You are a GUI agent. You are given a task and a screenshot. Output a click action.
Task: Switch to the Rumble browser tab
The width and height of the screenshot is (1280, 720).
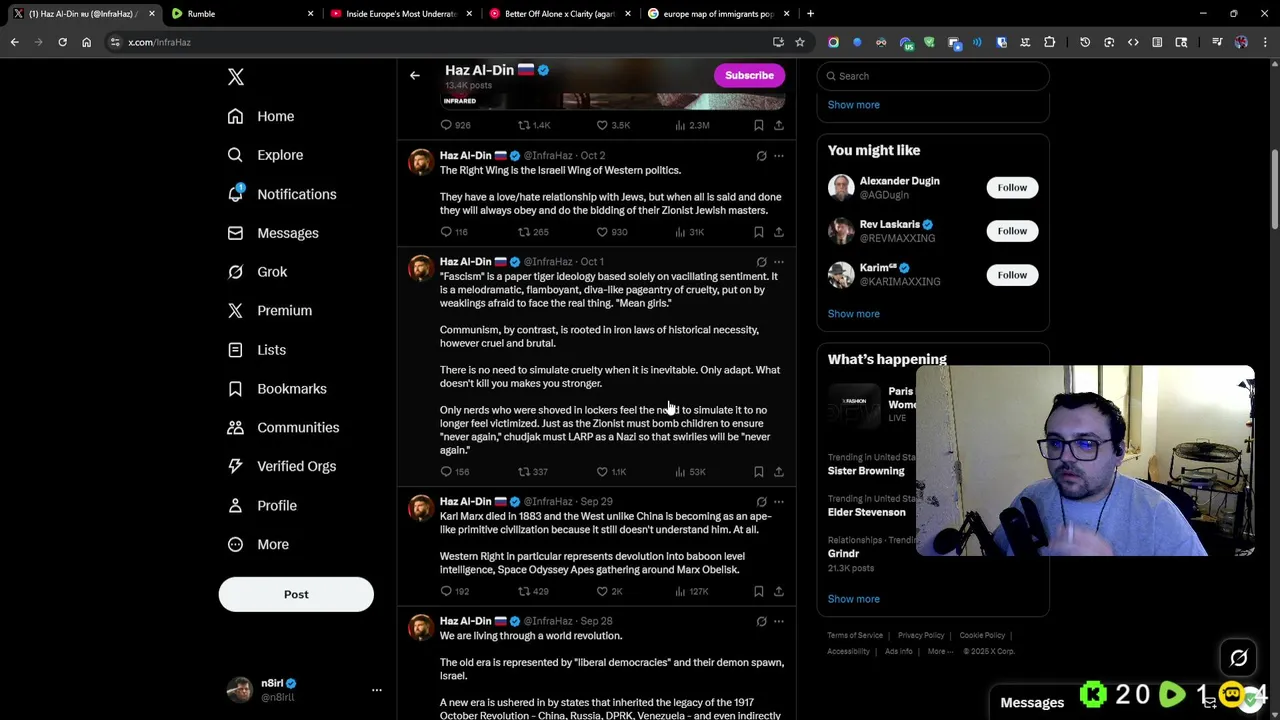240,14
